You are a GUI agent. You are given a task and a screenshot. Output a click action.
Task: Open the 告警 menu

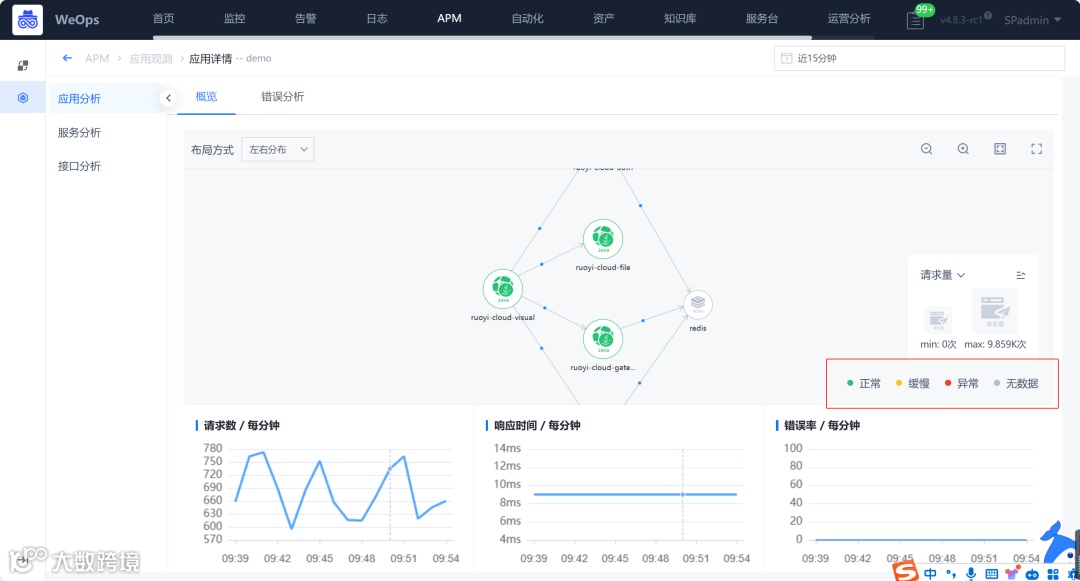(x=305, y=19)
